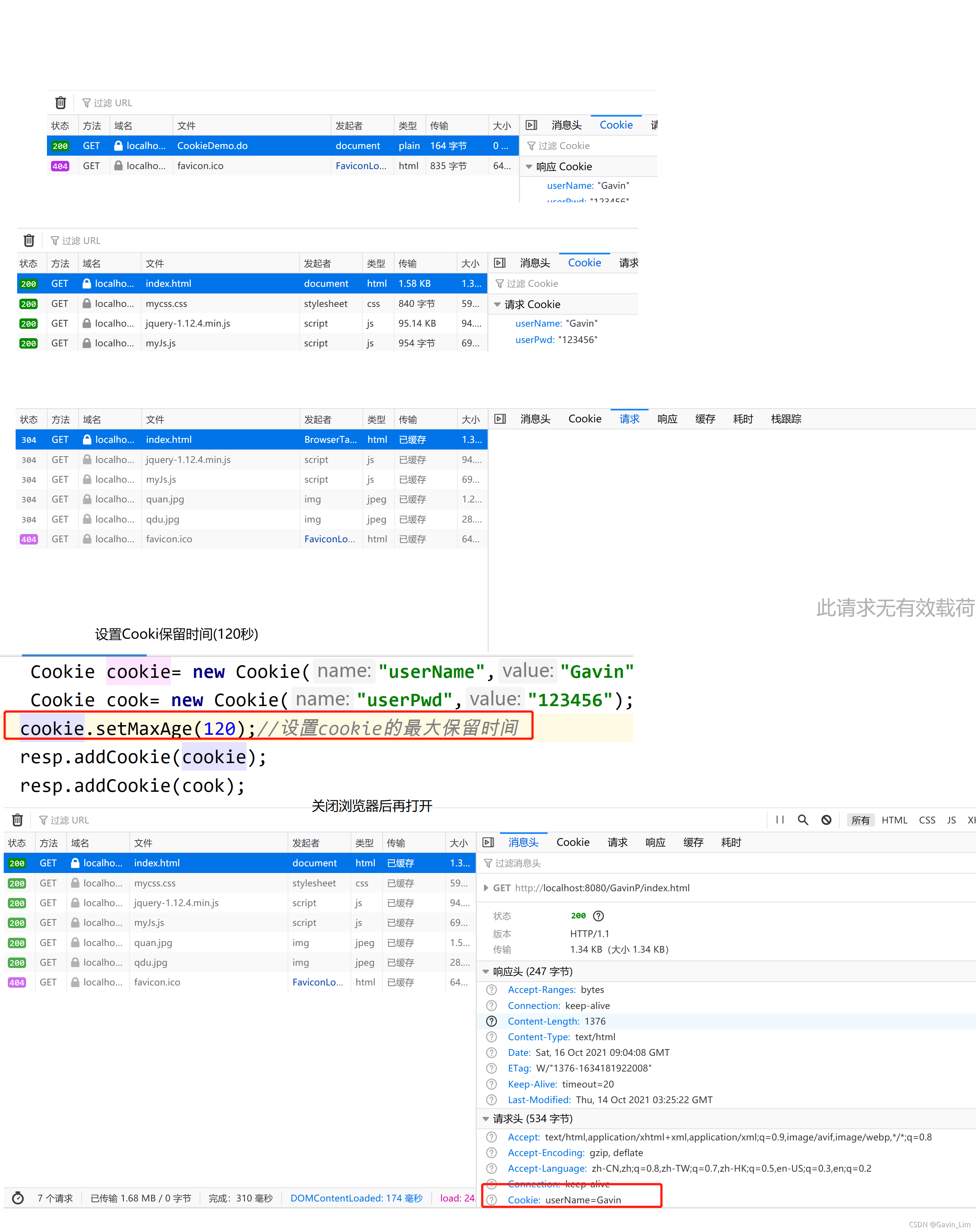Click the request blocking circle-slash icon
The width and height of the screenshot is (976, 1232).
pos(826,820)
